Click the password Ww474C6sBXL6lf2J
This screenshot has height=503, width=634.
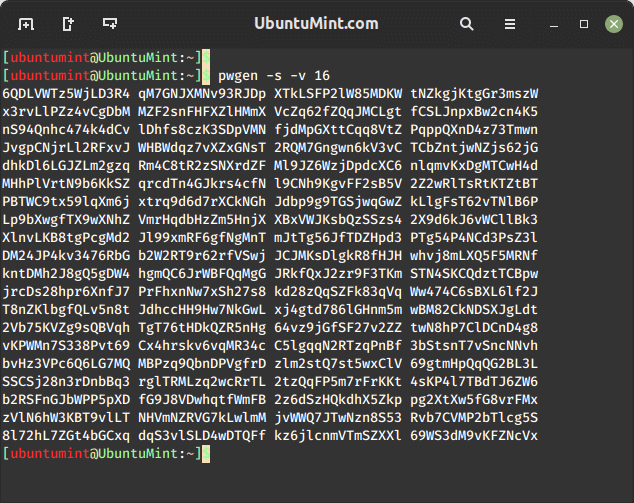click(474, 292)
